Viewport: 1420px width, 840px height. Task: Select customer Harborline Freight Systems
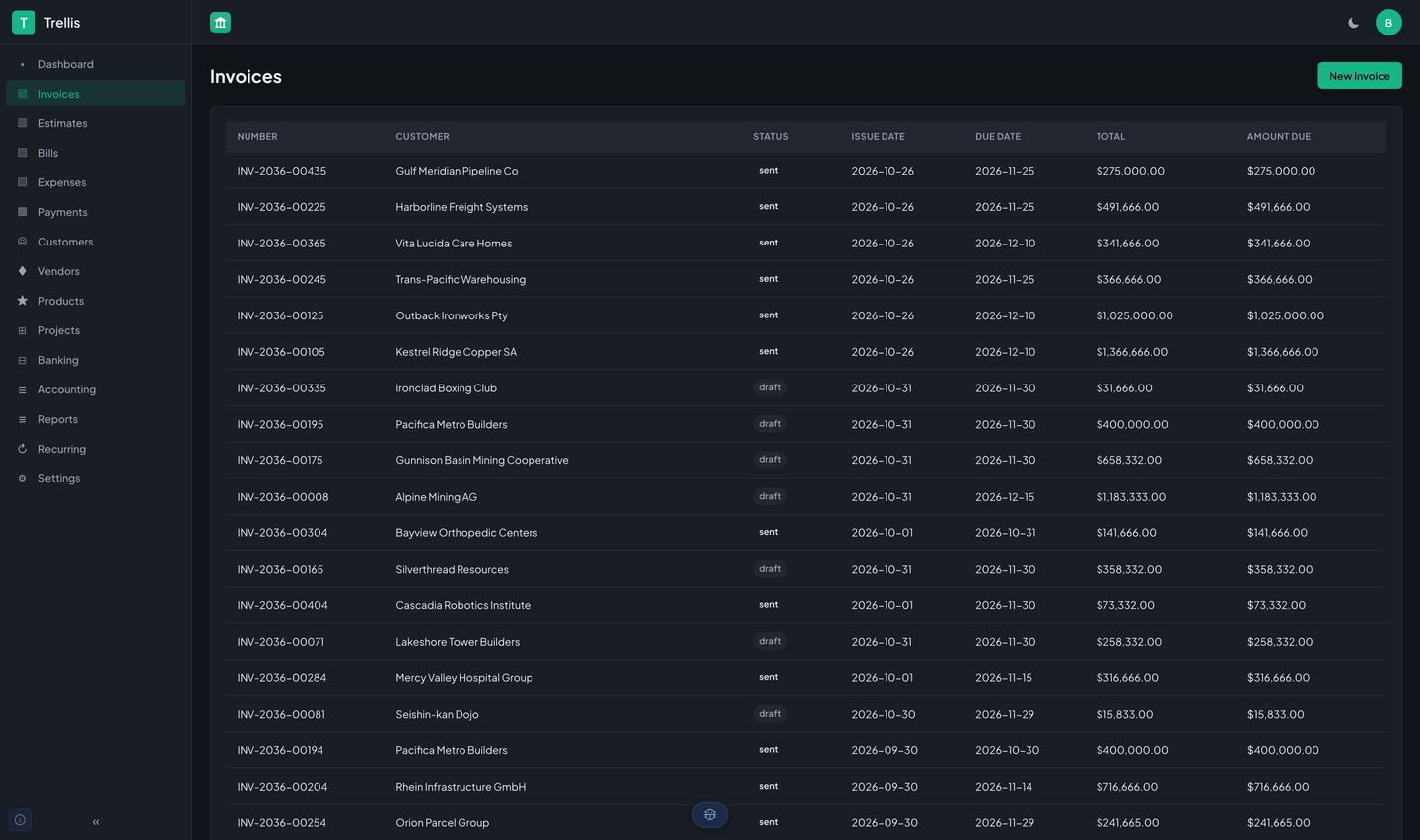(461, 207)
